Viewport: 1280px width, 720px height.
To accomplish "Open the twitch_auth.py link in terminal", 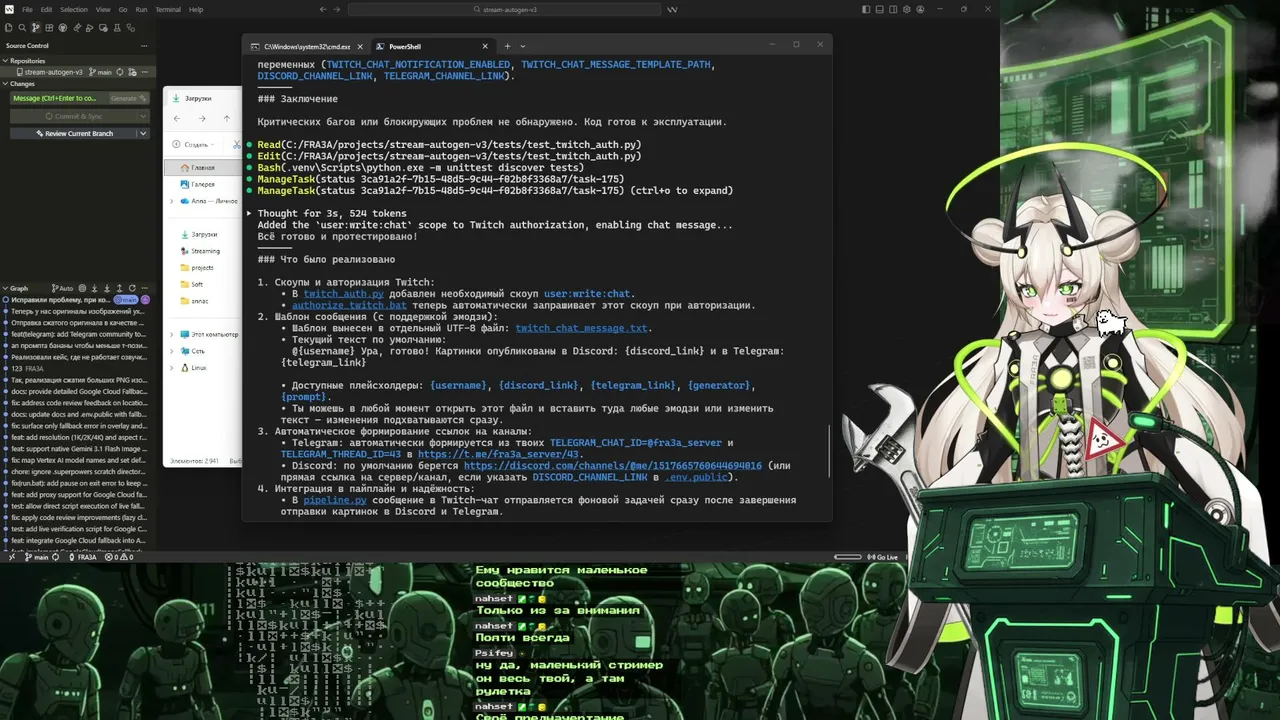I will [344, 294].
